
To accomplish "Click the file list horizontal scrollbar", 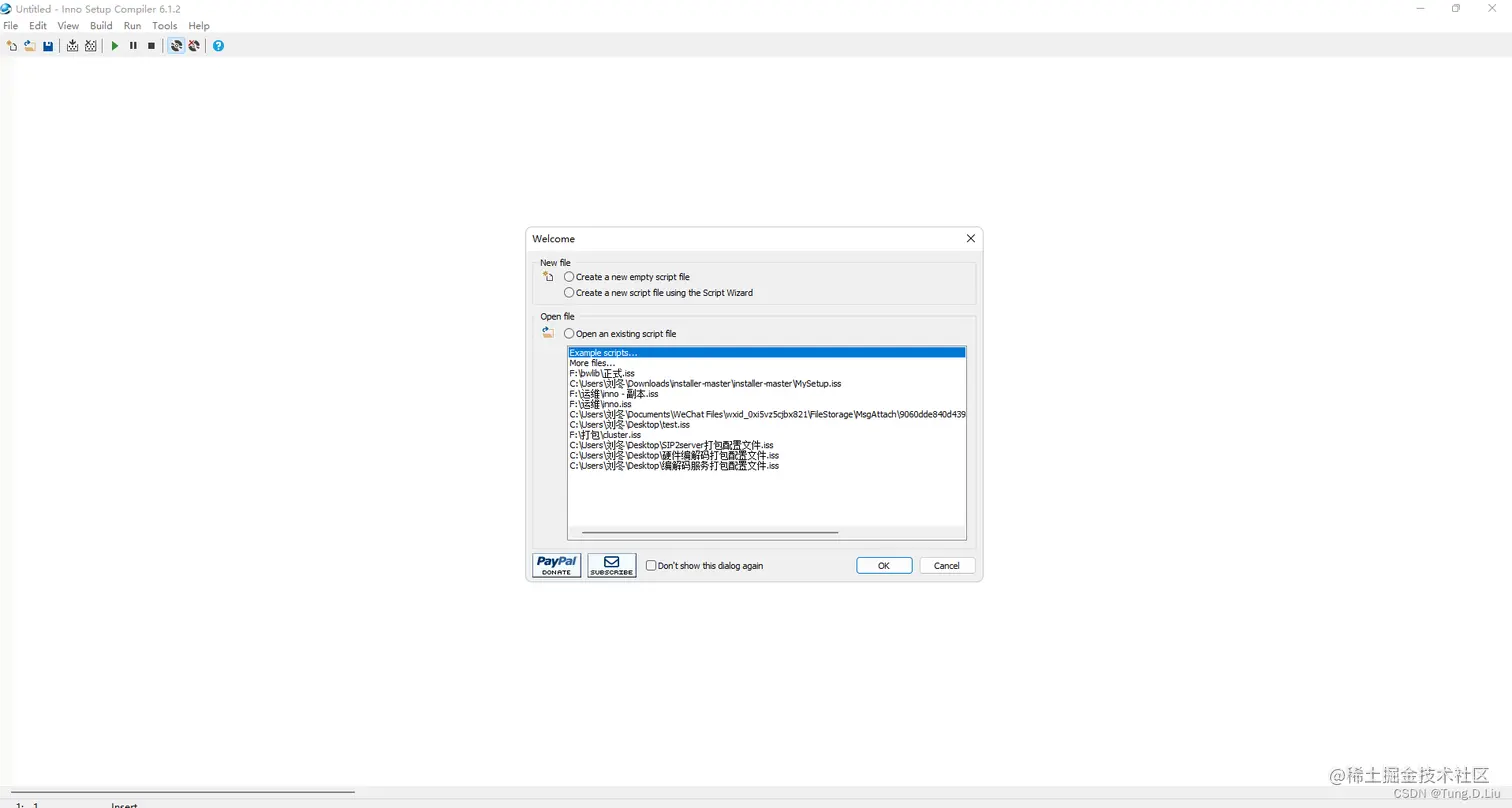I will (710, 533).
